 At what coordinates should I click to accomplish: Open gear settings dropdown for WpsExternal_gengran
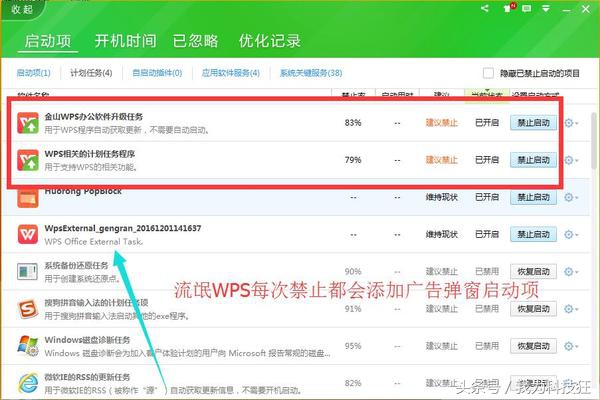tap(571, 234)
